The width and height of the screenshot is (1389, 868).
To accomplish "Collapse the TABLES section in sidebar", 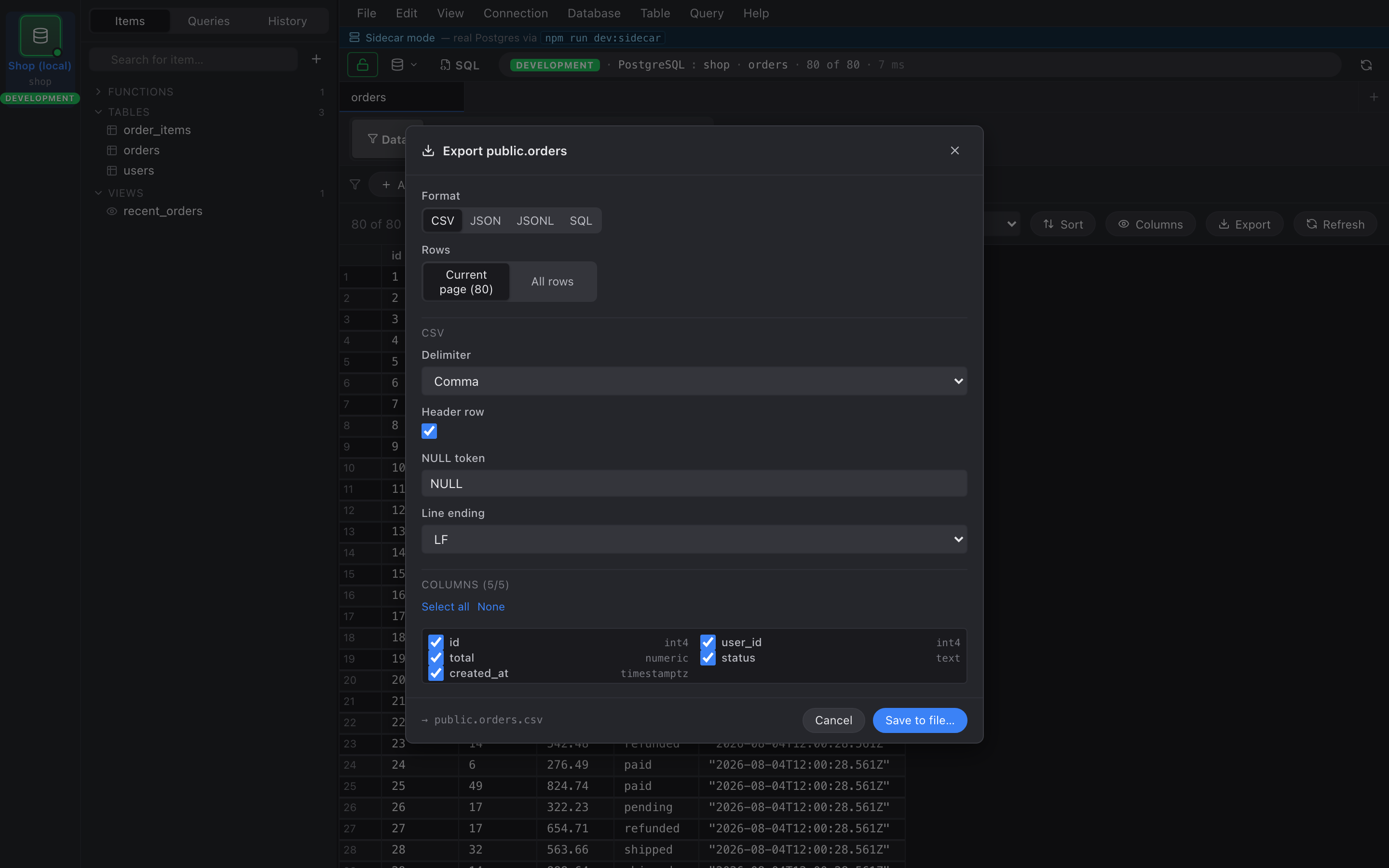I will pos(98,112).
